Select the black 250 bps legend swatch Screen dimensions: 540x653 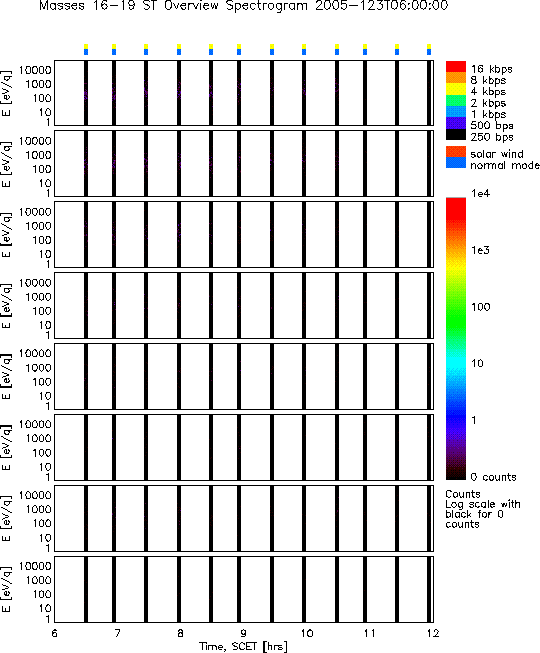coord(455,134)
